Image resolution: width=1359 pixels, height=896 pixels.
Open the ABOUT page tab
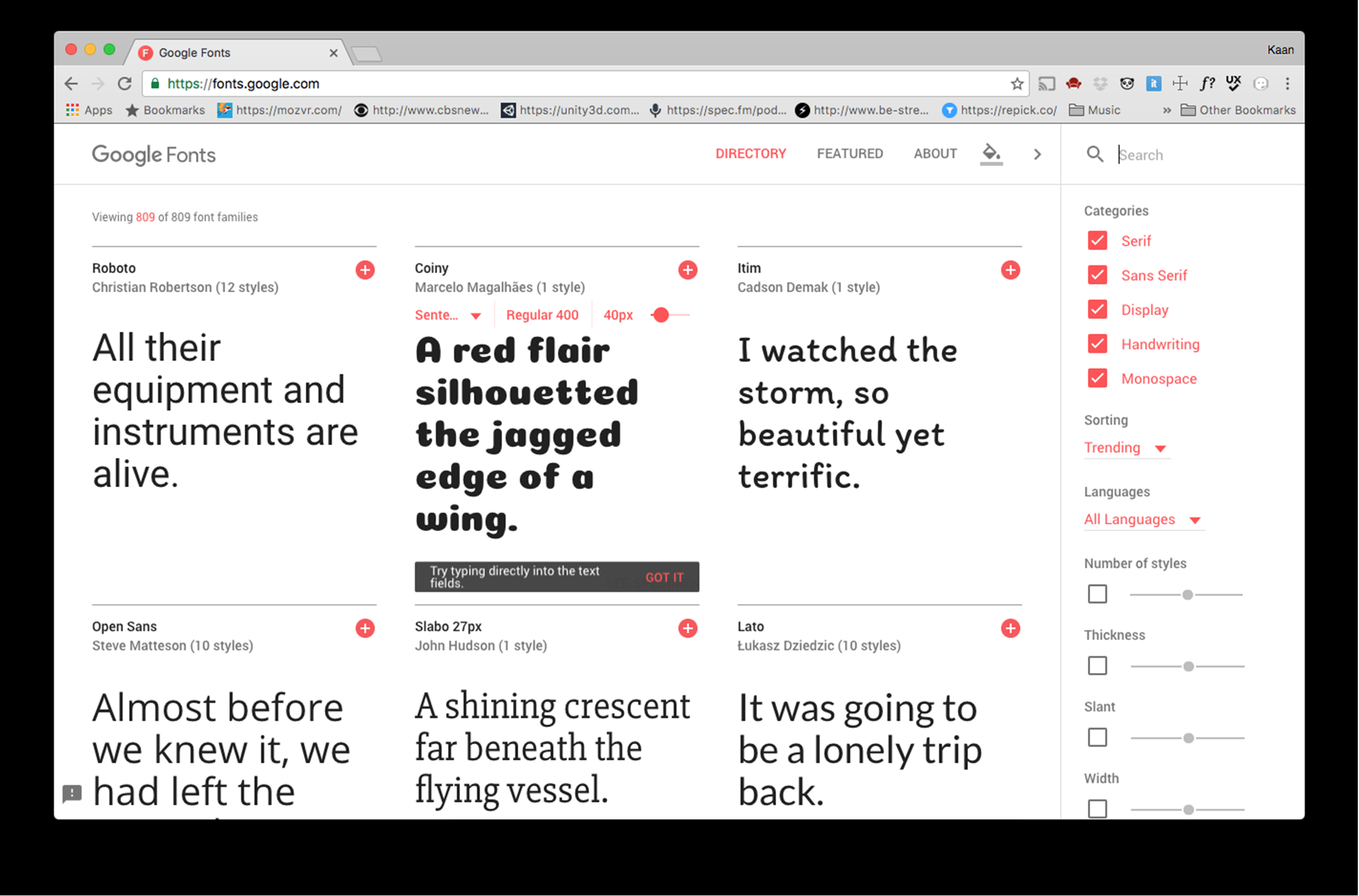[935, 154]
